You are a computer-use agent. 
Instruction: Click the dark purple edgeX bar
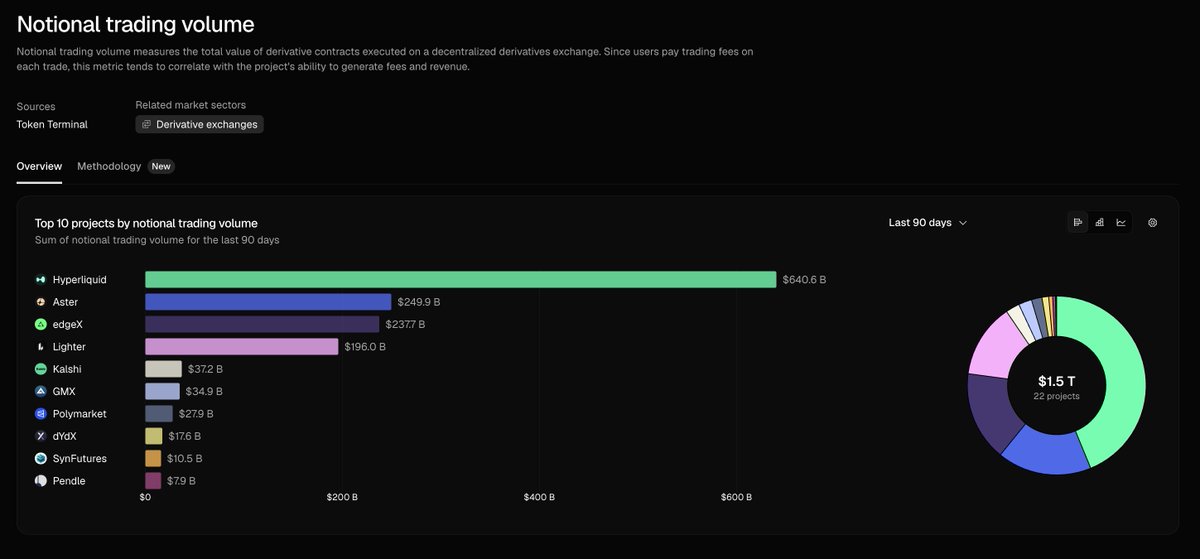[x=262, y=324]
